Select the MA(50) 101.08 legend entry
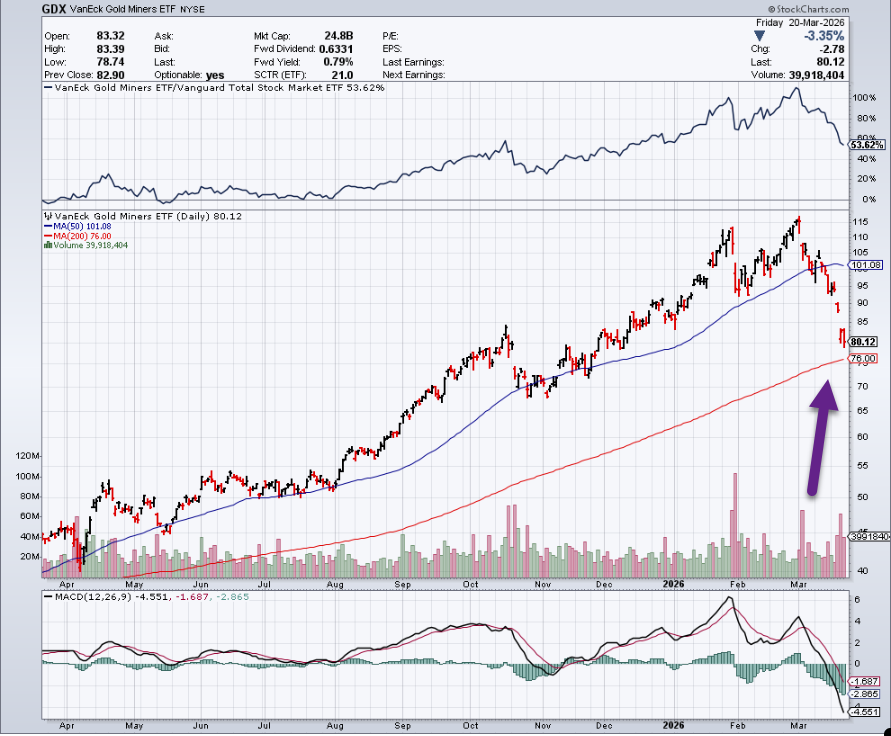Screen dimensions: 891x736 76,226
